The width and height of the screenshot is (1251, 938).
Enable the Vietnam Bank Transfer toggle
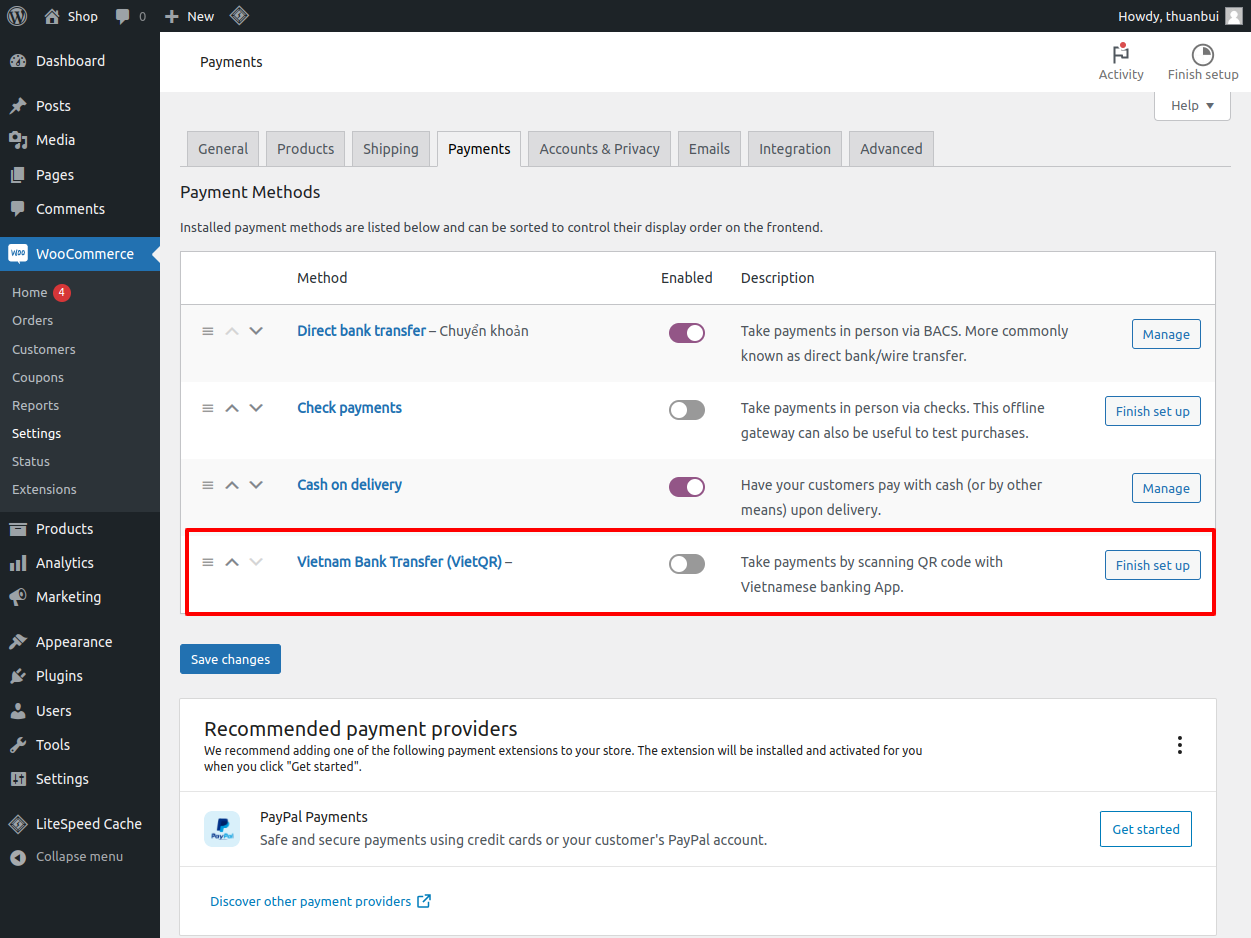[x=687, y=564]
